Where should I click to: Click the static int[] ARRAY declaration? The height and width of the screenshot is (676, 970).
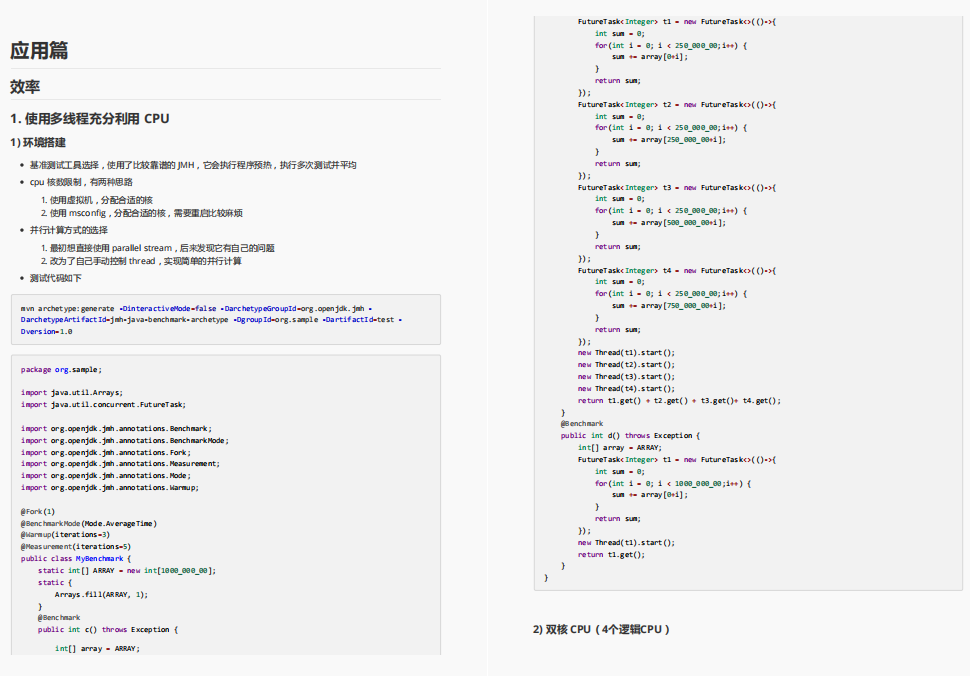127,570
